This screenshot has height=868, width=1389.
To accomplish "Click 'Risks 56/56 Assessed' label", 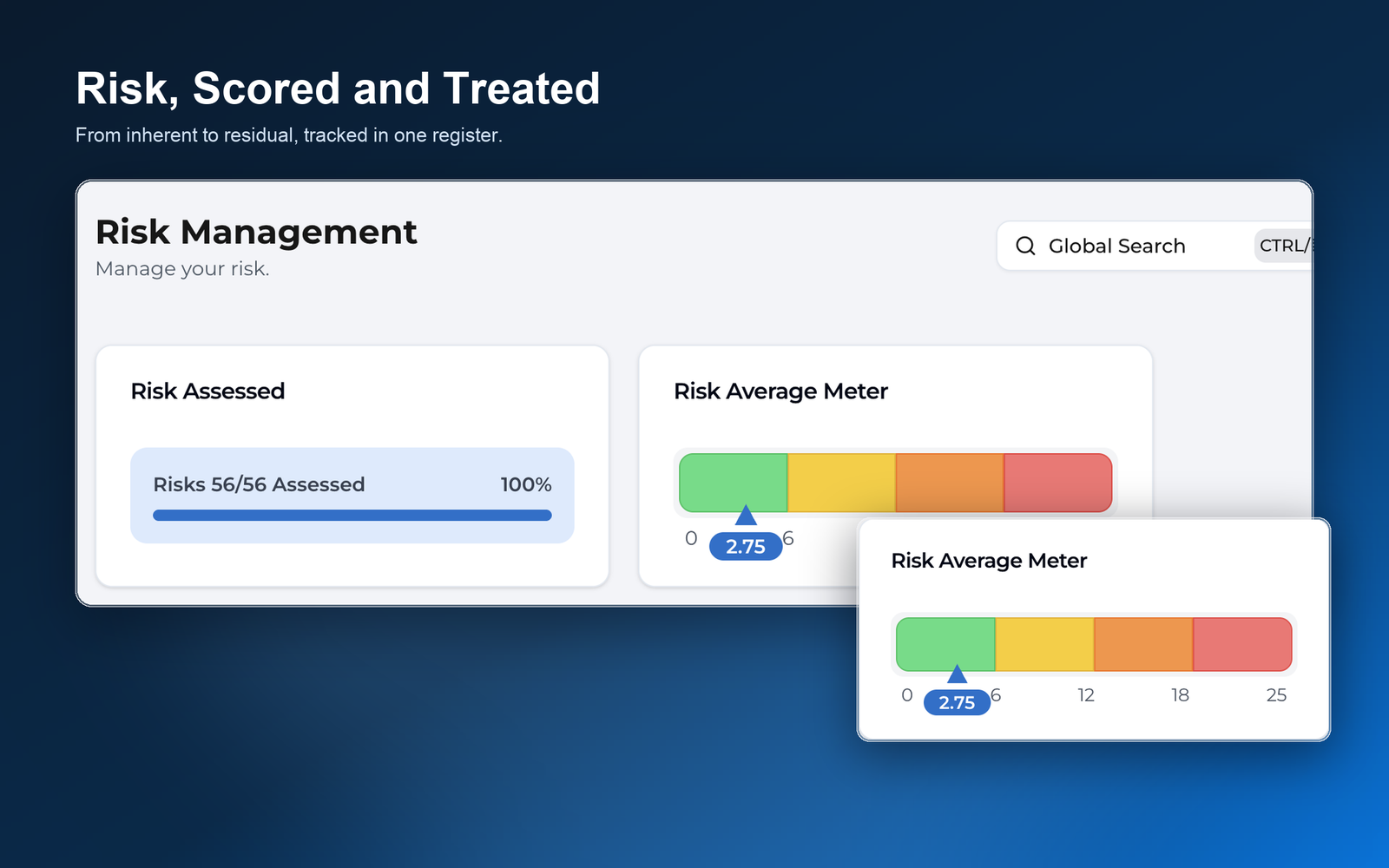I will (x=259, y=484).
